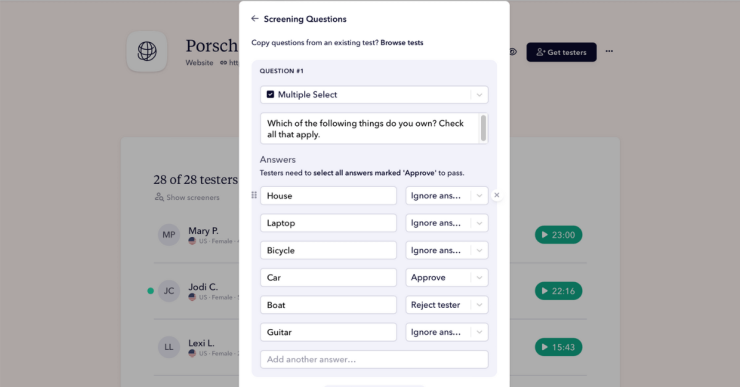Play Lexi L.'s 15:43 recording
740x387 pixels.
pos(558,347)
